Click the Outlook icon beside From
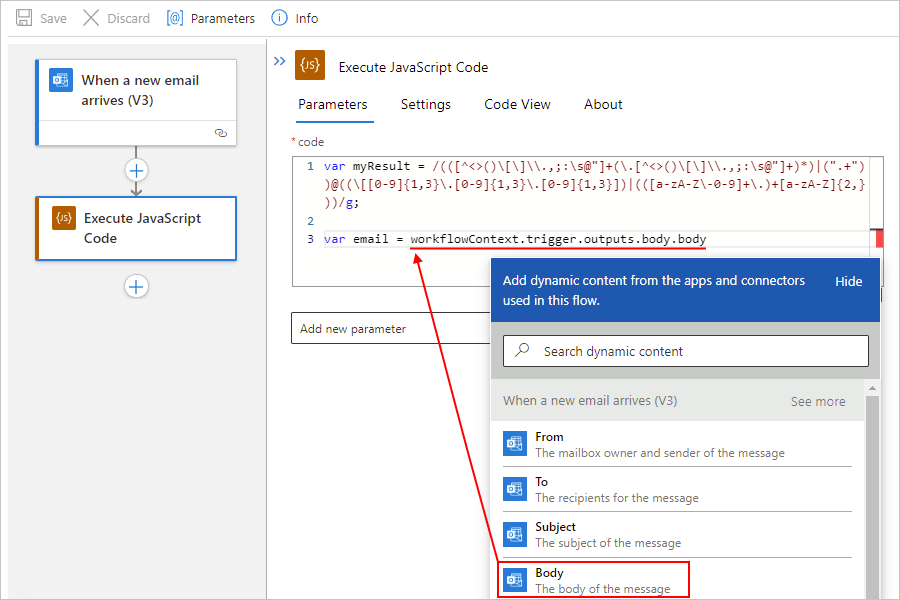 [x=514, y=442]
